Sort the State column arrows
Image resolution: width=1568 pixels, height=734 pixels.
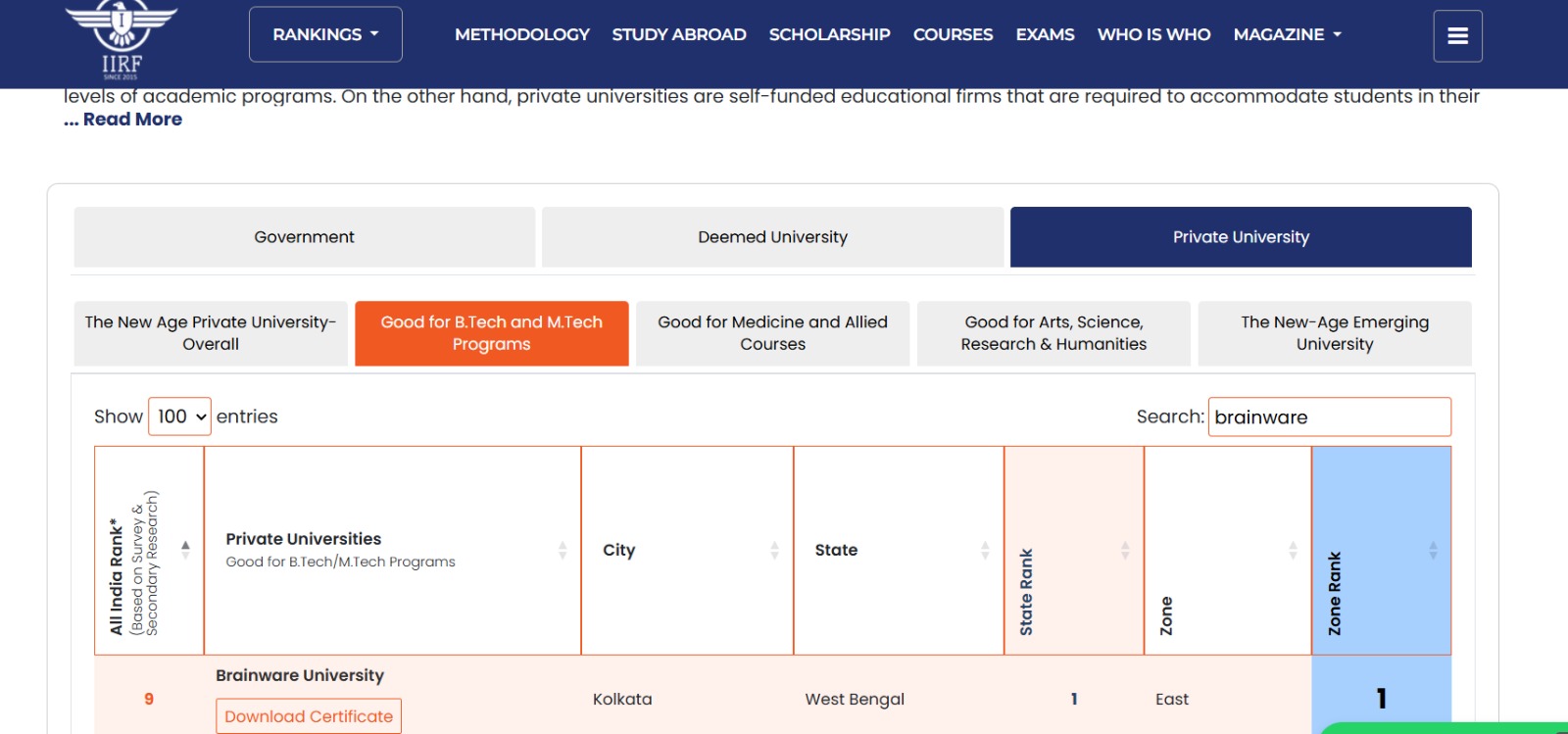[985, 551]
